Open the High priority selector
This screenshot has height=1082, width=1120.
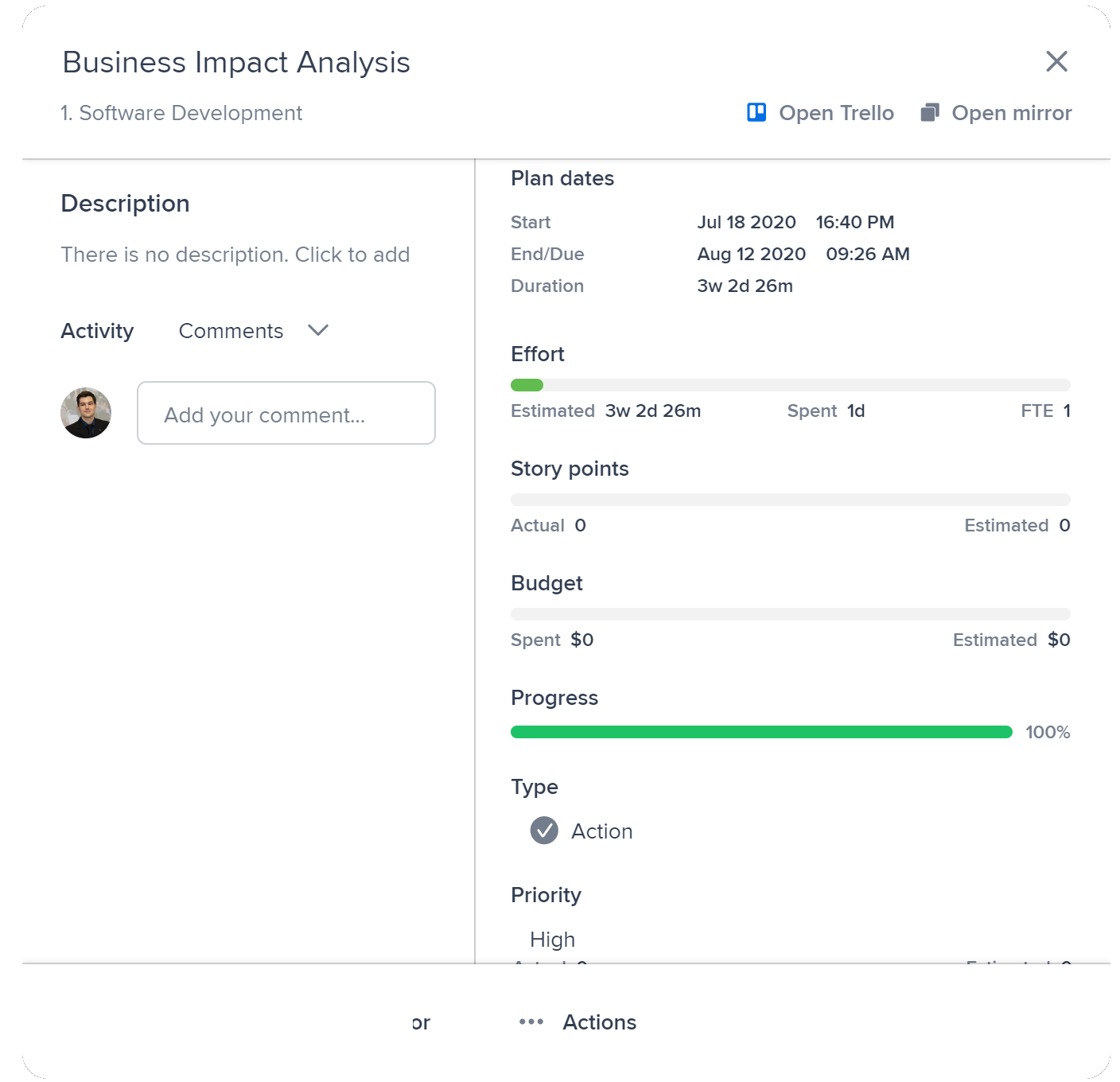point(552,939)
